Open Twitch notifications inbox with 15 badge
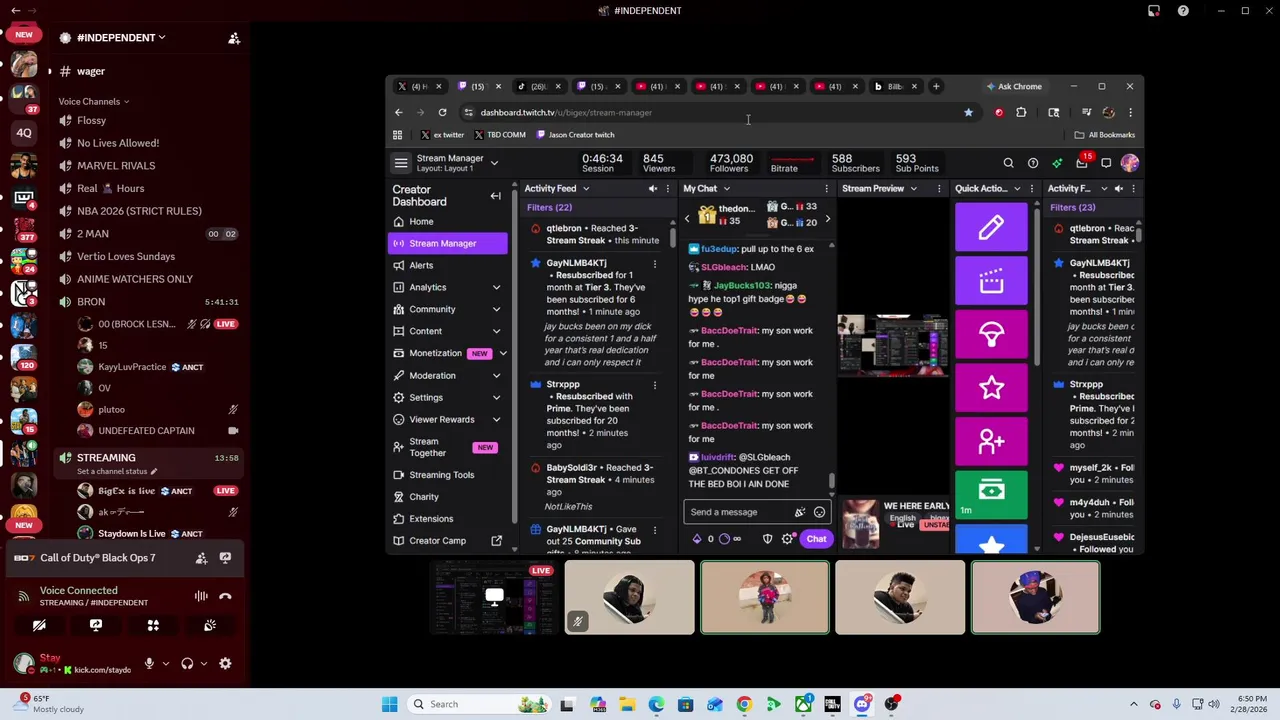 click(1082, 163)
